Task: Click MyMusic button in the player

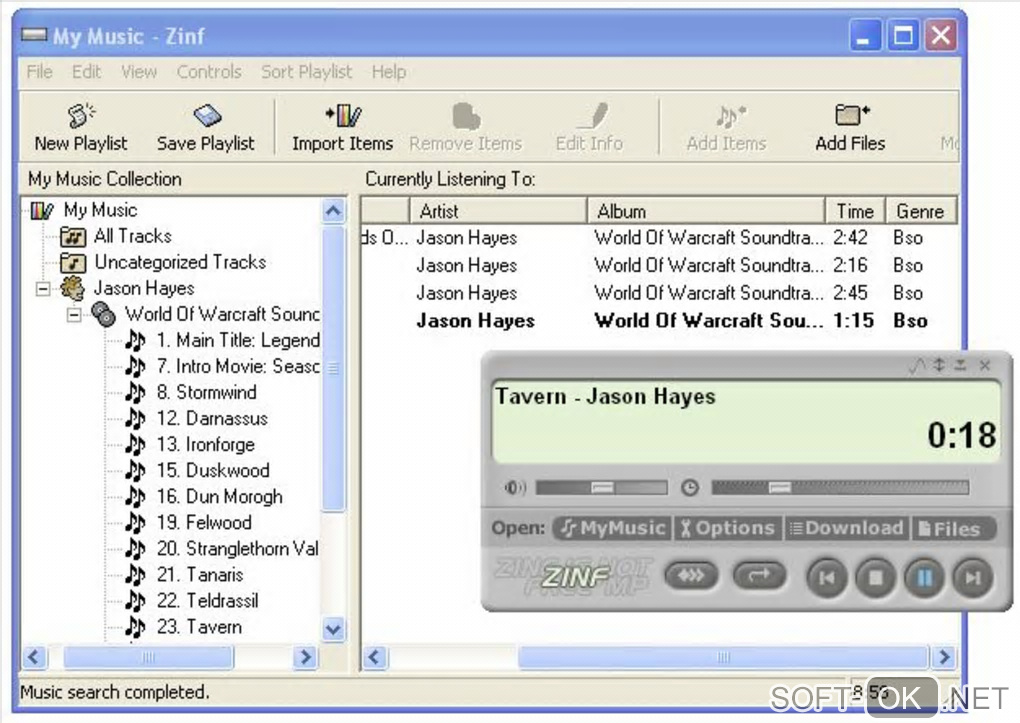Action: (x=613, y=528)
